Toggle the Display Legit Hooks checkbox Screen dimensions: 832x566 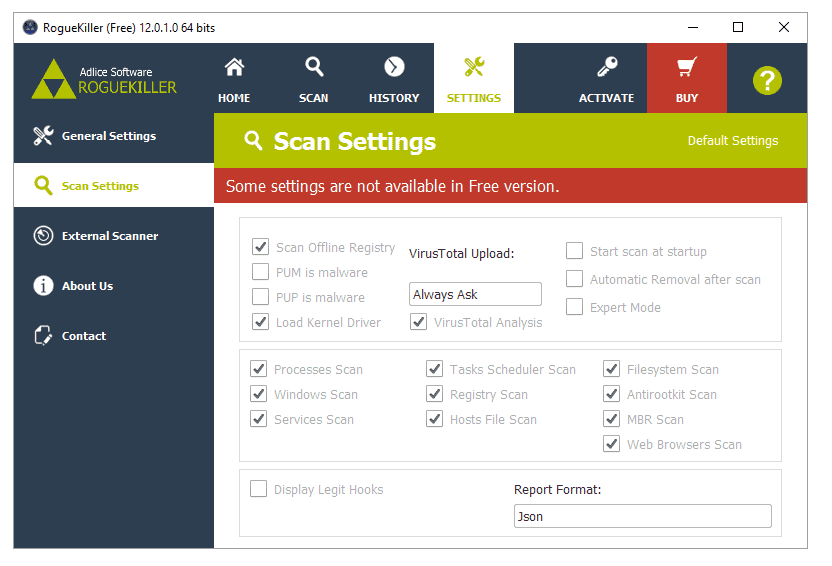[259, 489]
